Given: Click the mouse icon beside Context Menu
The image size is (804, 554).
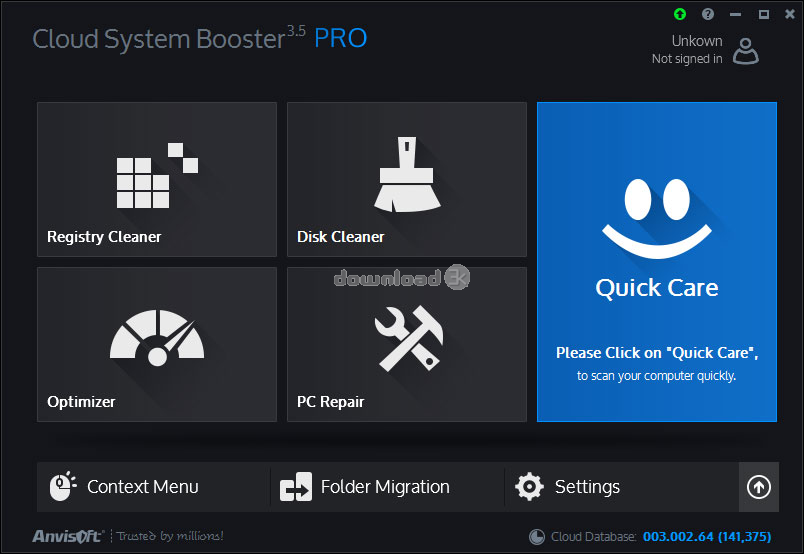Looking at the screenshot, I should (x=63, y=486).
